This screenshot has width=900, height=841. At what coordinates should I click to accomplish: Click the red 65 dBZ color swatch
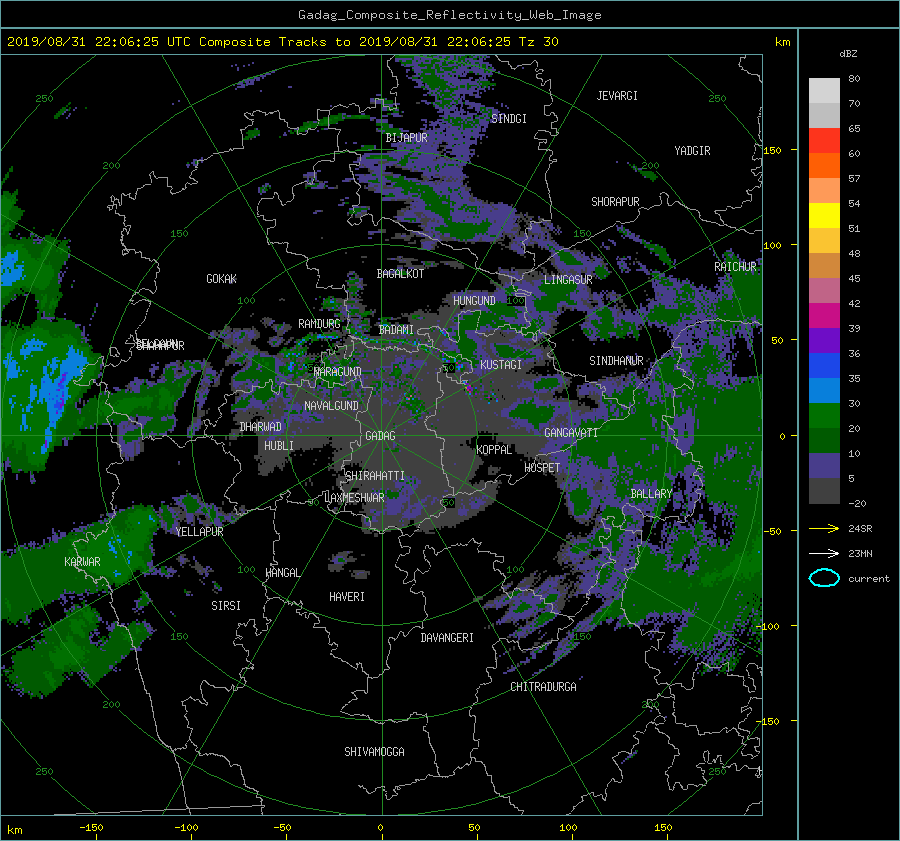tap(824, 140)
